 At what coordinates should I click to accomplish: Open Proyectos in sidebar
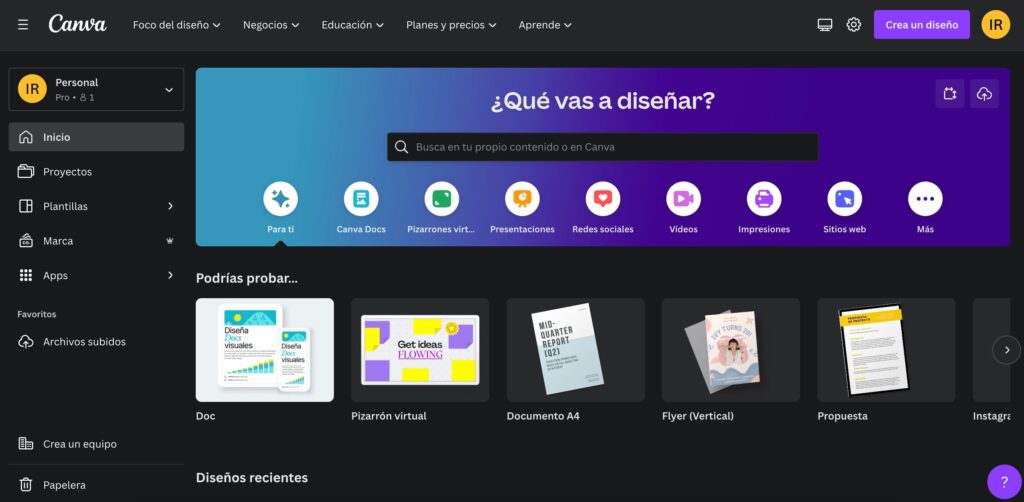click(96, 172)
